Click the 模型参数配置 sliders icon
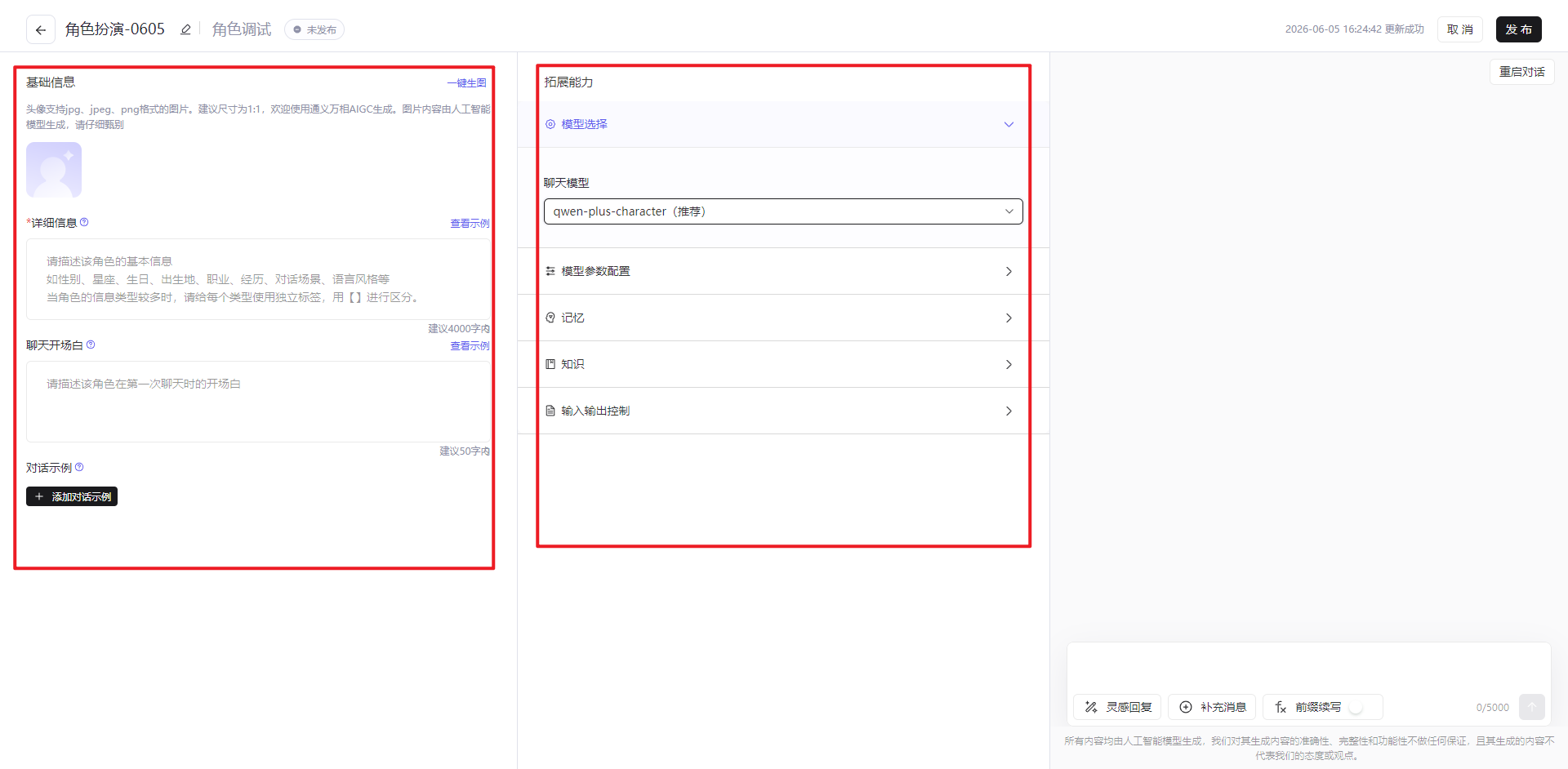The image size is (1568, 769). click(550, 271)
